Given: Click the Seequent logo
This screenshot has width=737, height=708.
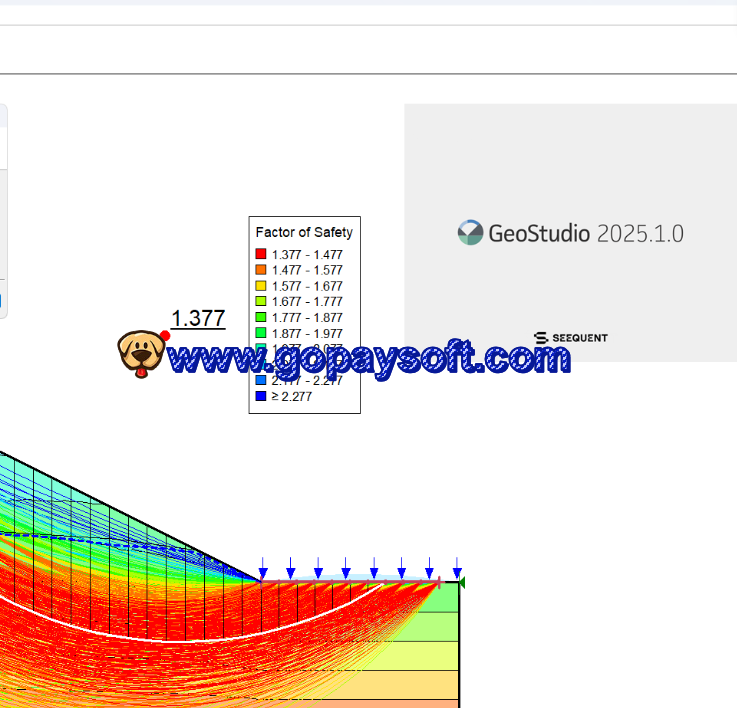Looking at the screenshot, I should 571,338.
